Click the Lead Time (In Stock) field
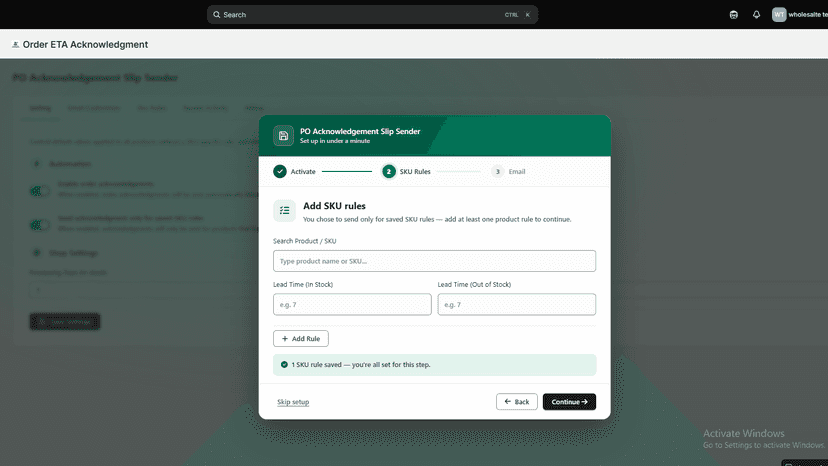The width and height of the screenshot is (828, 466). coord(352,304)
